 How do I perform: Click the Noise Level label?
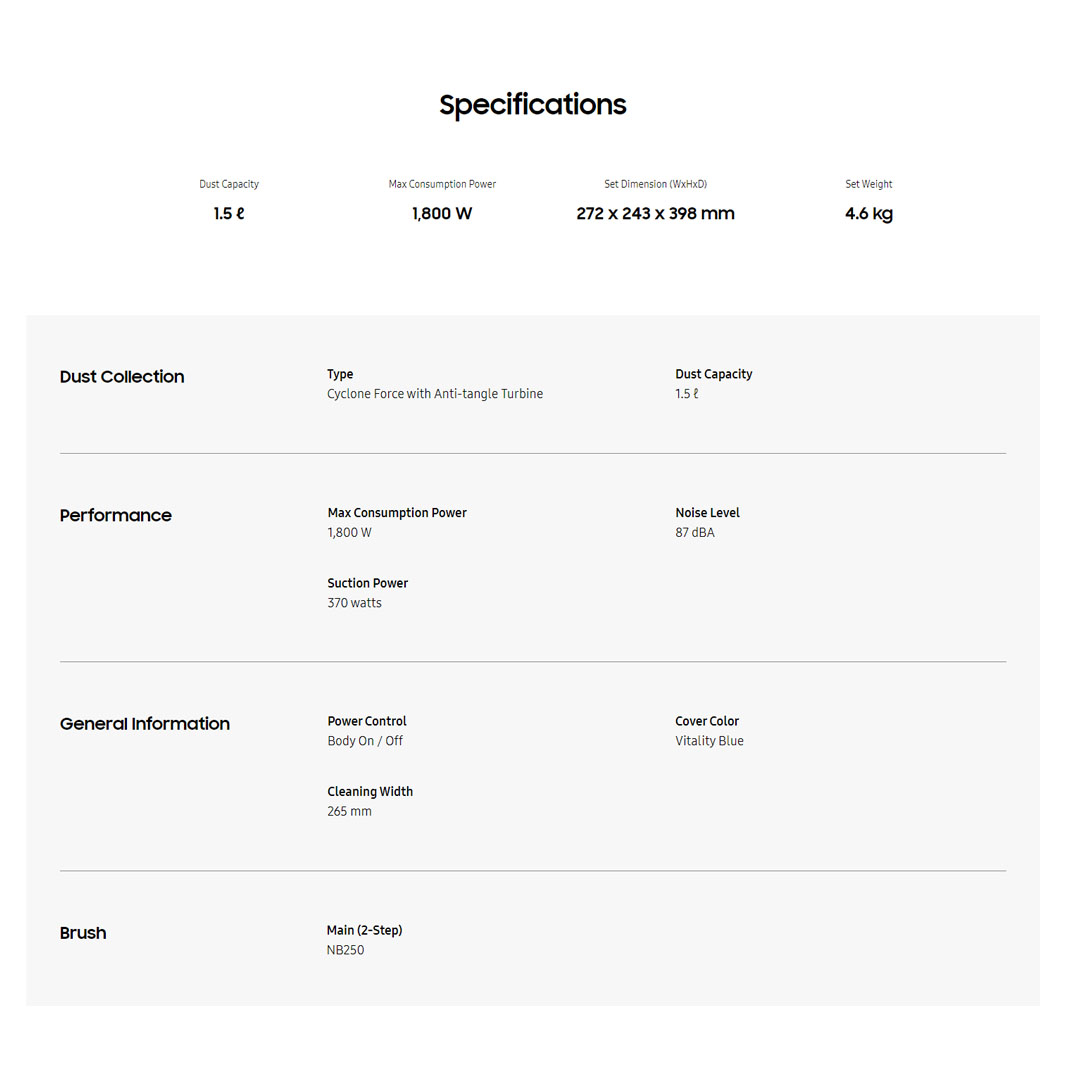pos(707,513)
